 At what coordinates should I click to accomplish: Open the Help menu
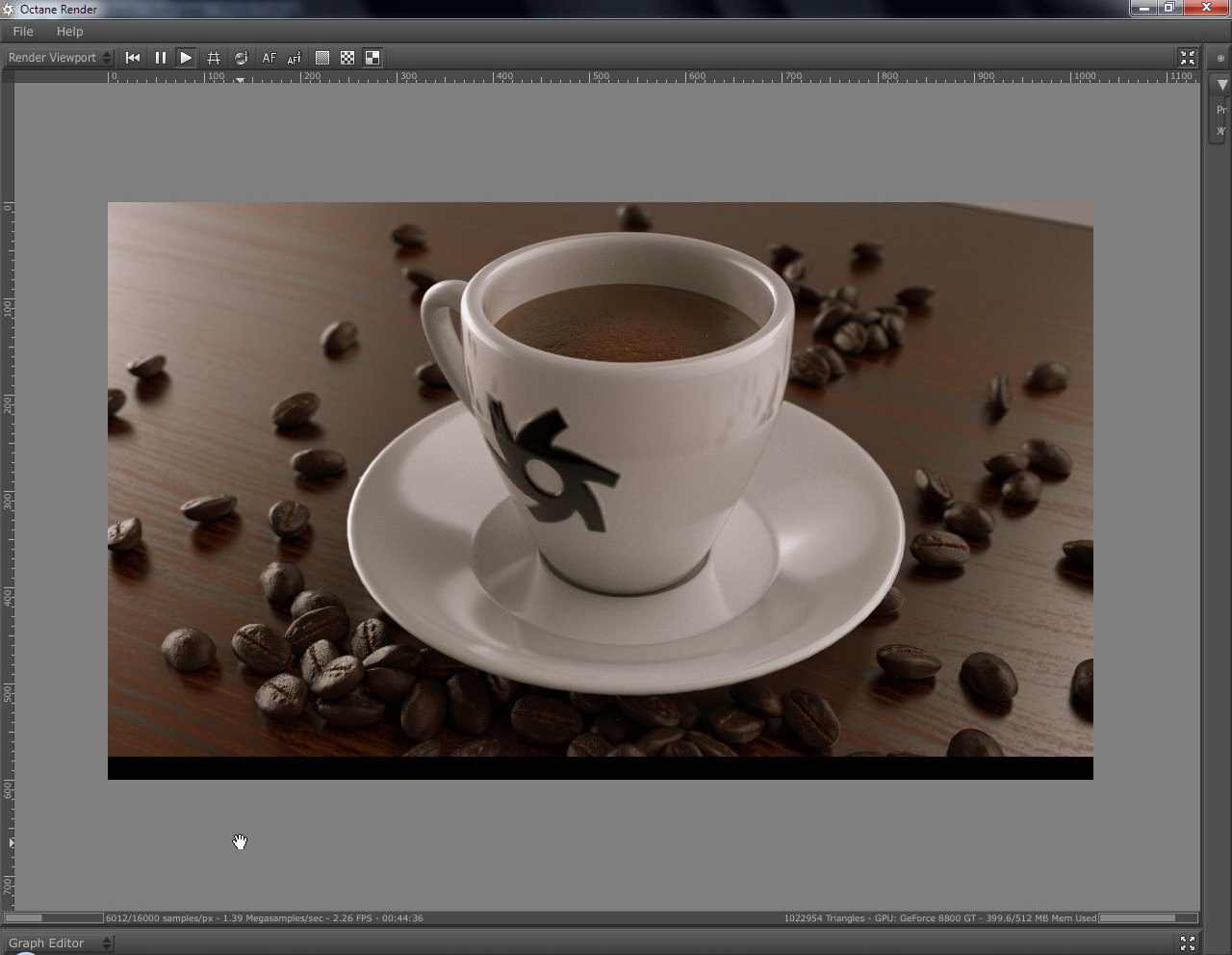click(69, 32)
